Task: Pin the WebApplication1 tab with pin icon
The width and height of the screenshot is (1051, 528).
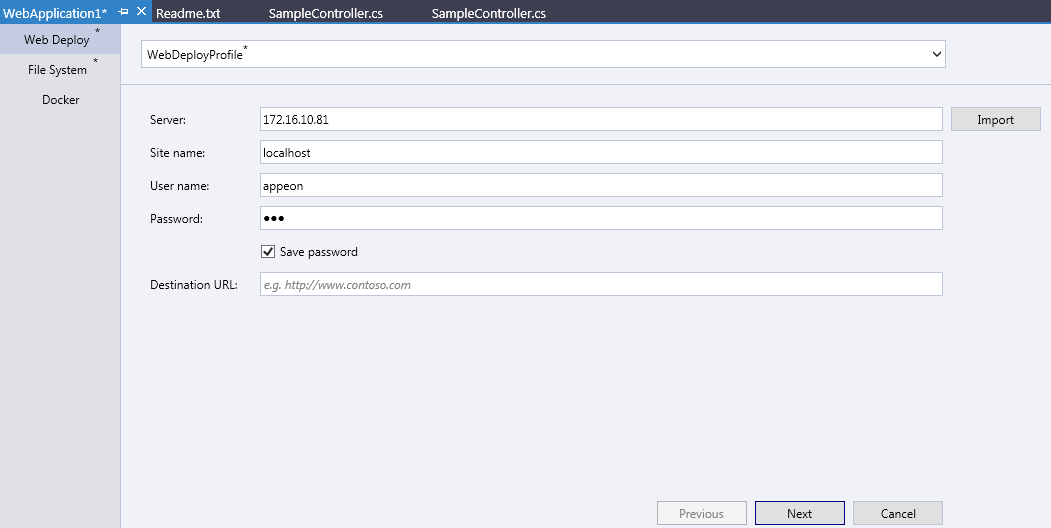Action: pyautogui.click(x=123, y=11)
